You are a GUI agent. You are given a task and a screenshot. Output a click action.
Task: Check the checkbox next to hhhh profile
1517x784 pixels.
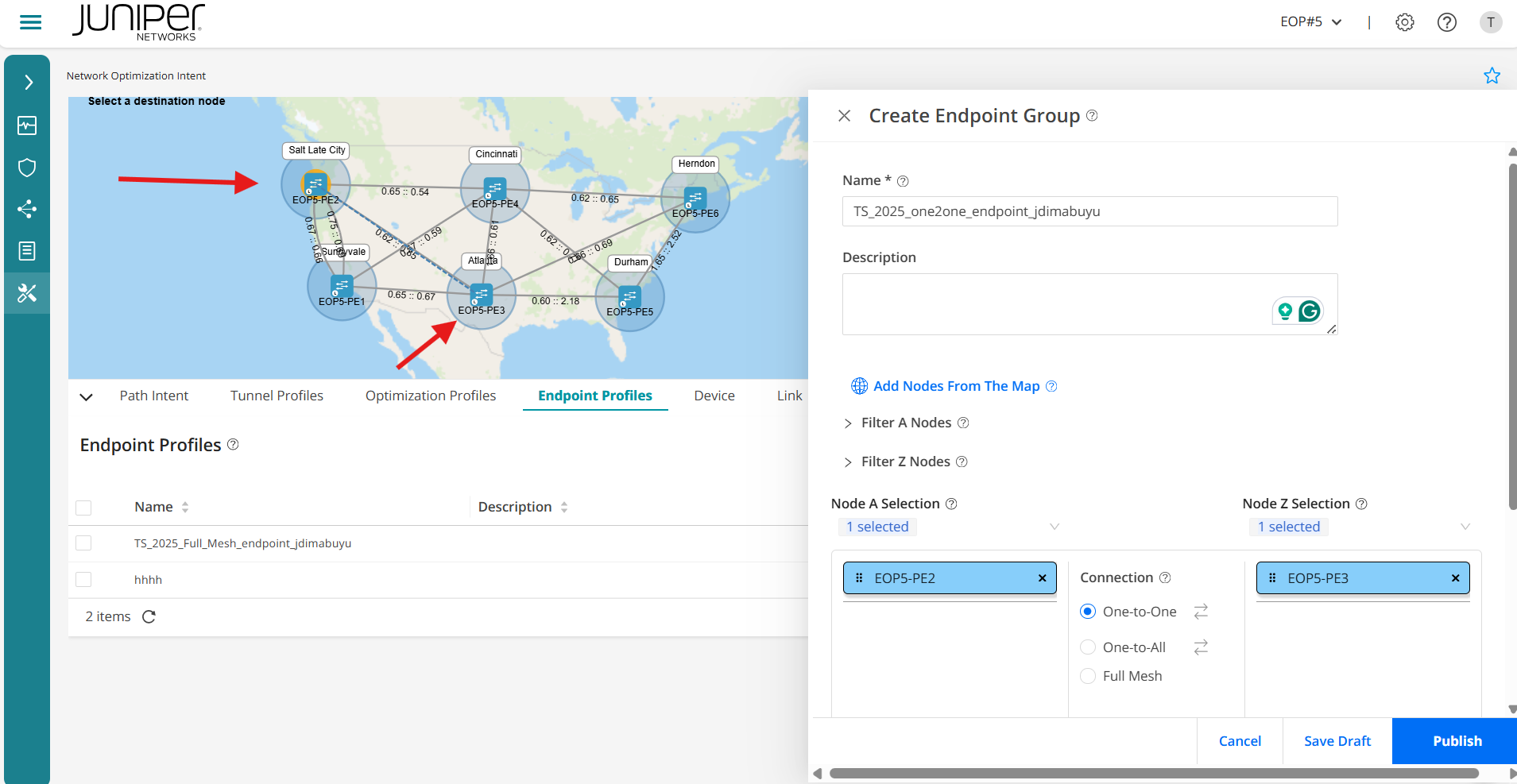click(83, 579)
